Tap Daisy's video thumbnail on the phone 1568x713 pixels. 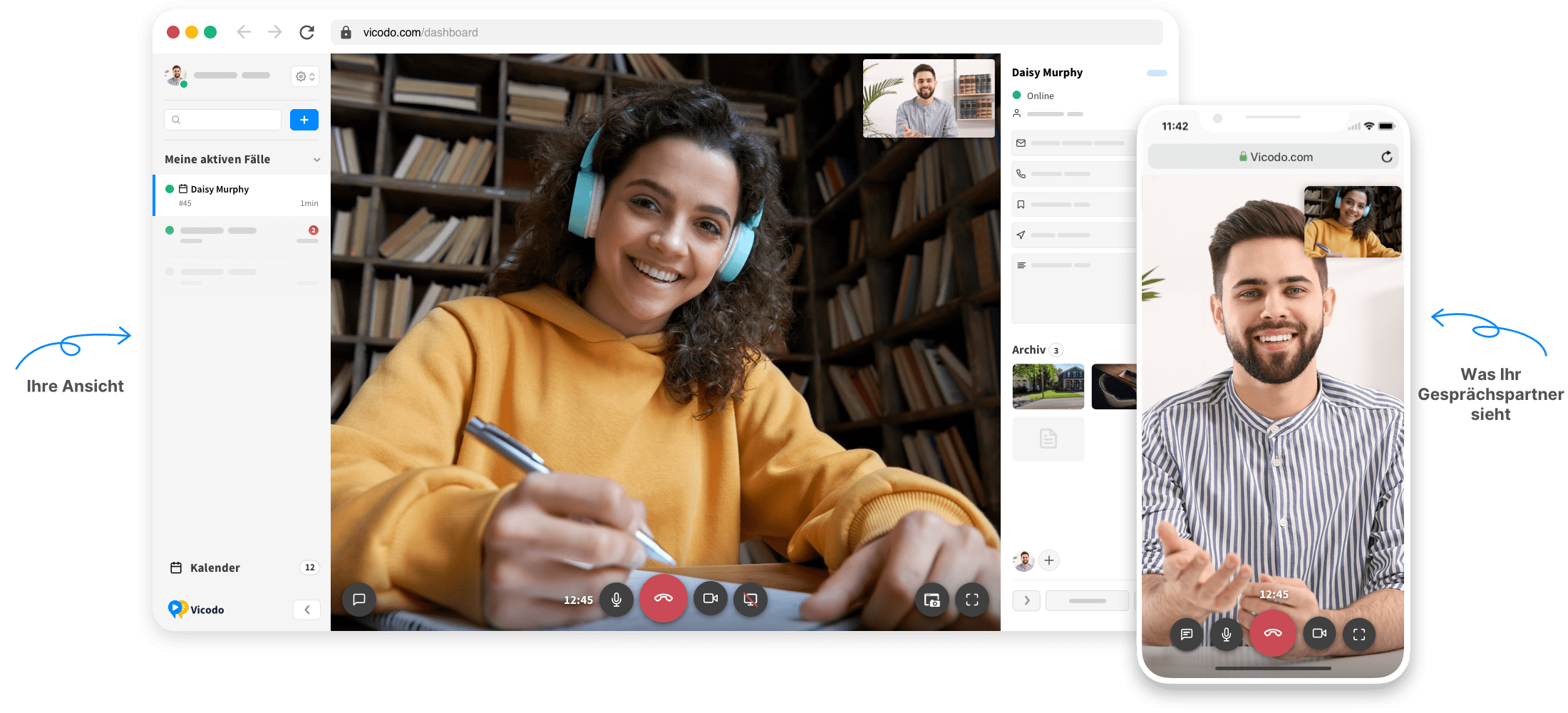[1353, 222]
